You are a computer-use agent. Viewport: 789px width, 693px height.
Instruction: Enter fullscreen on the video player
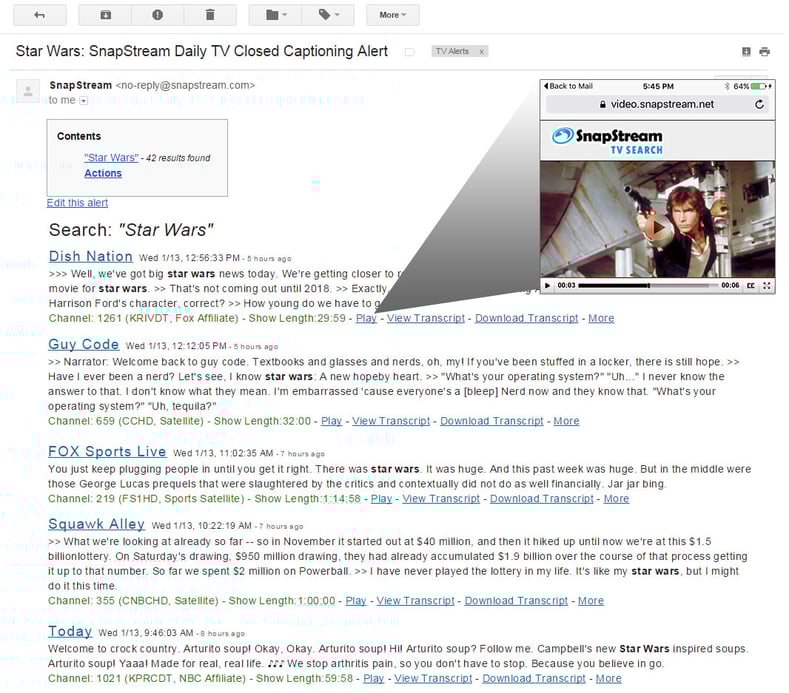(766, 285)
